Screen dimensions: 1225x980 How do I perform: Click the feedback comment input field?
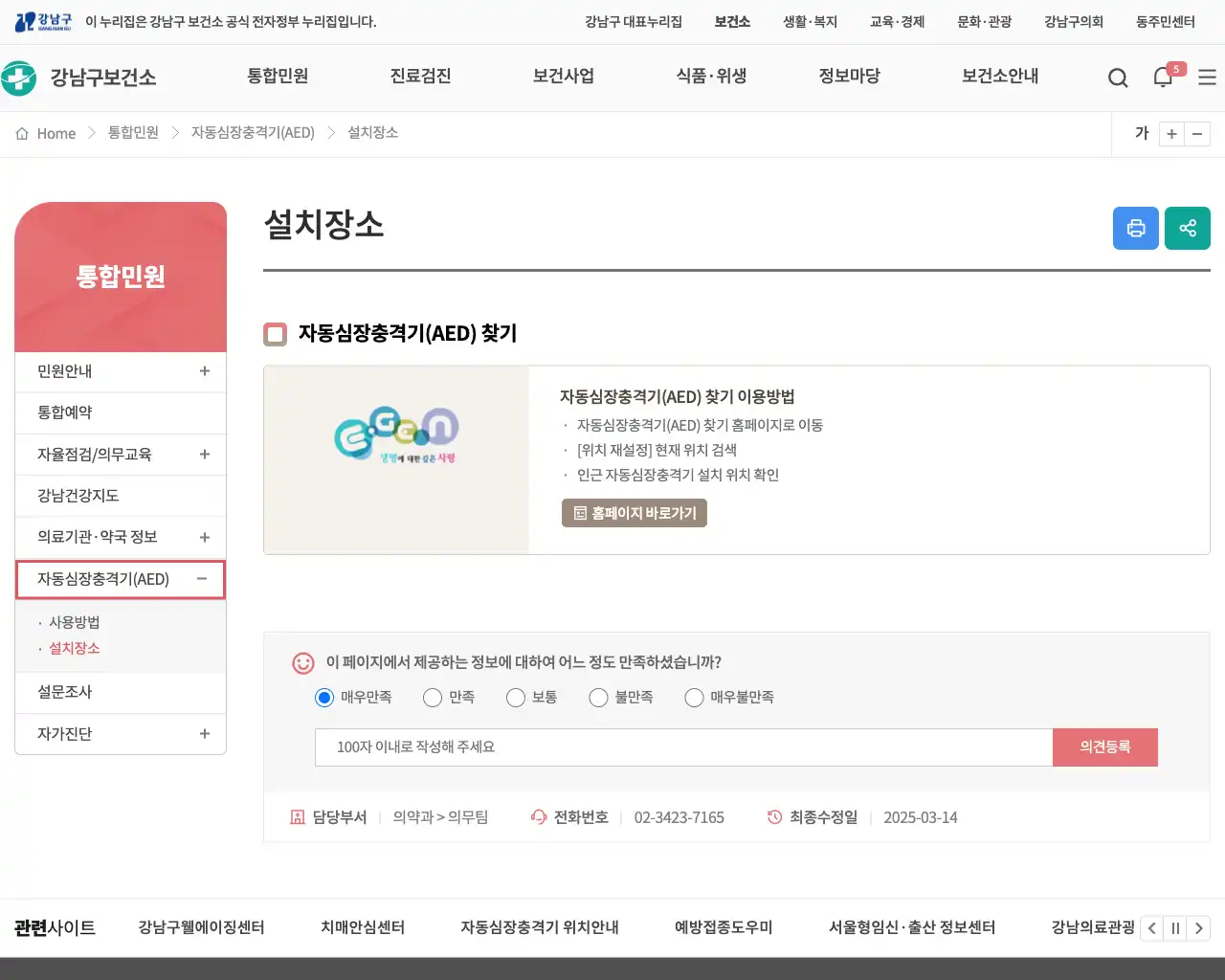[x=682, y=747]
